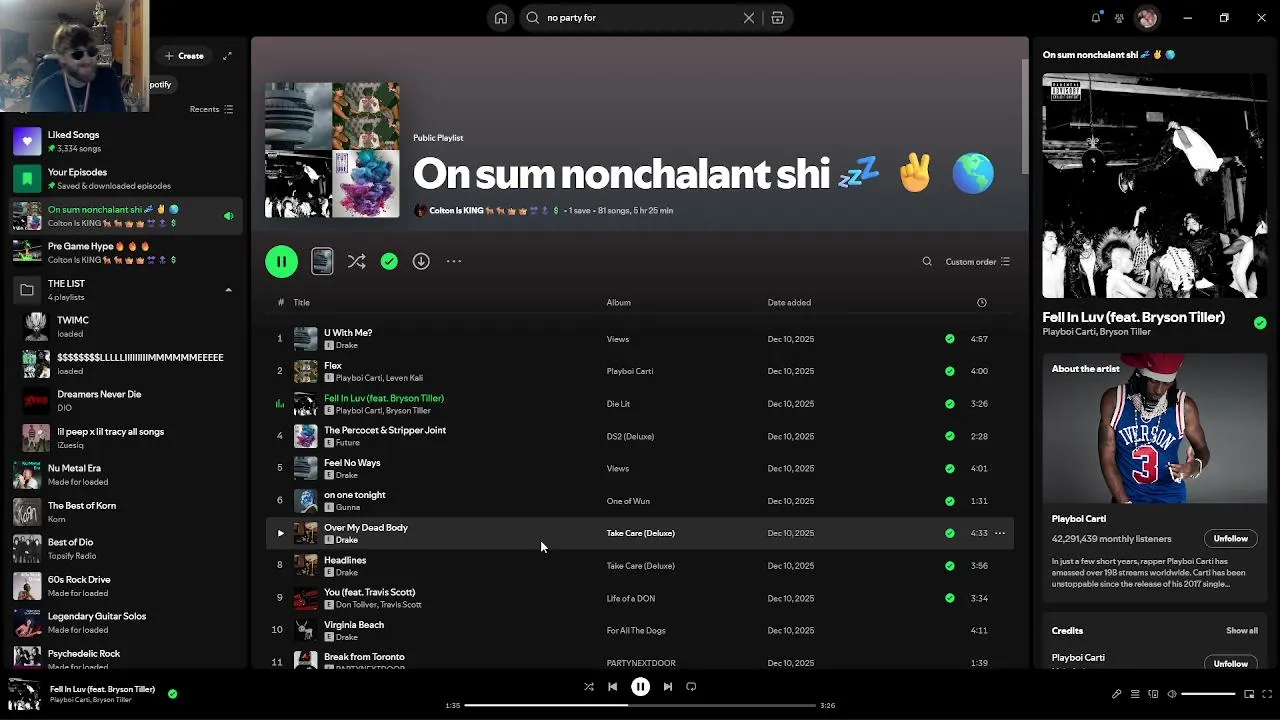Click the Future artist link under The Percocet & Stripper Joint
Screen dimensions: 1280x720
coord(347,442)
